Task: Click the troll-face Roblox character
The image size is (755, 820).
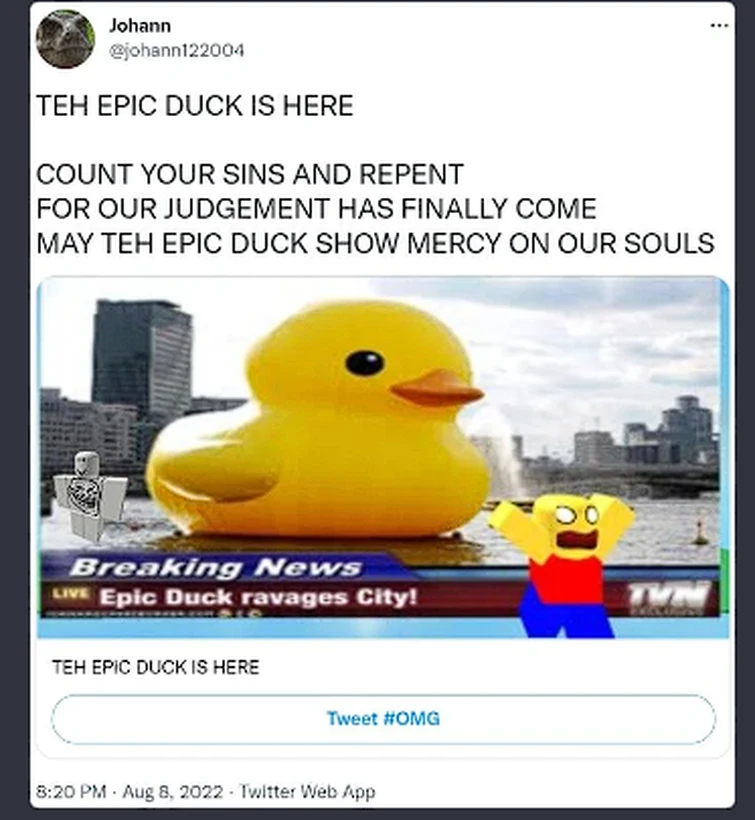Action: click(x=90, y=495)
